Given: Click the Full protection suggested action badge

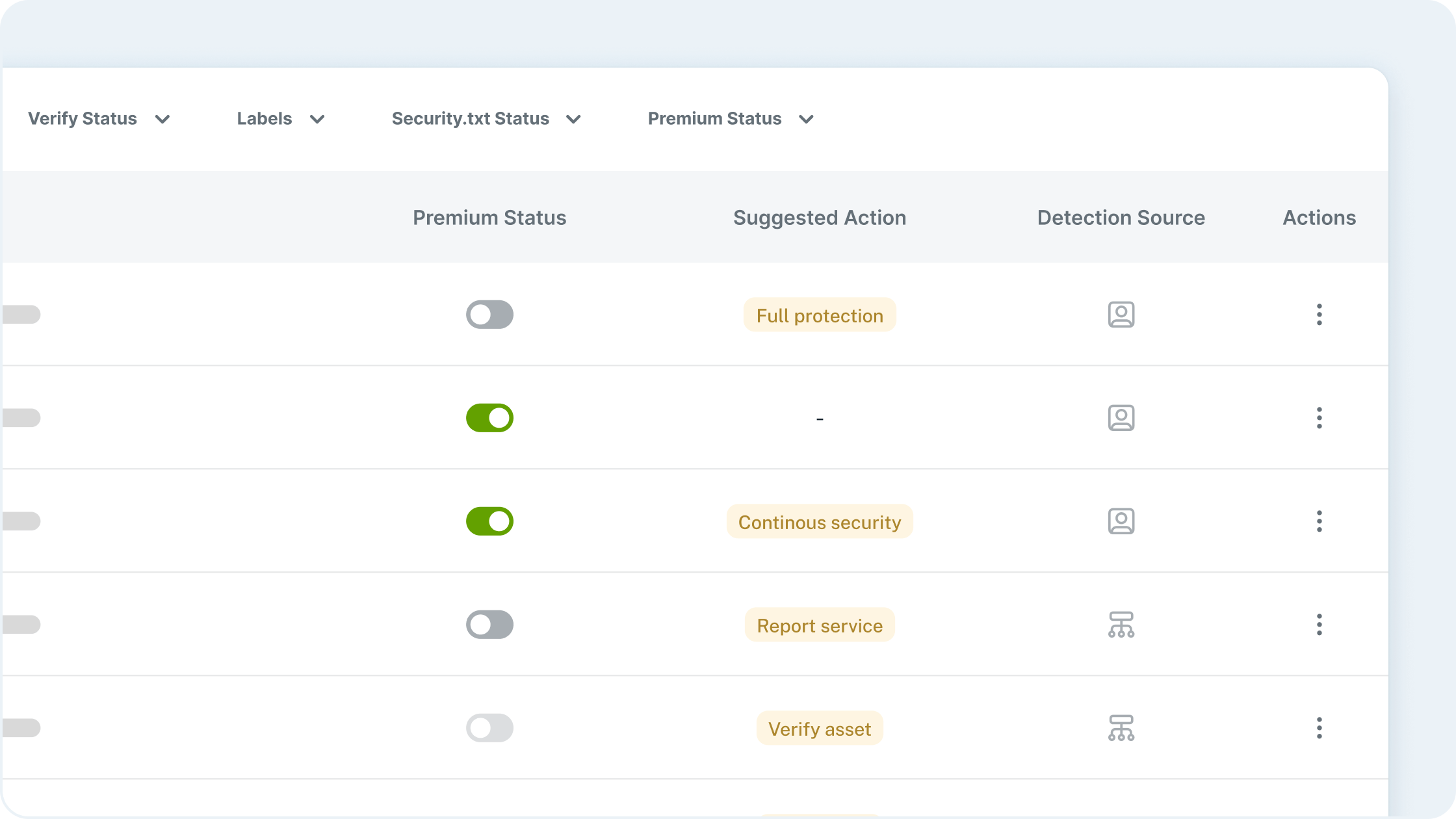Looking at the screenshot, I should tap(819, 315).
